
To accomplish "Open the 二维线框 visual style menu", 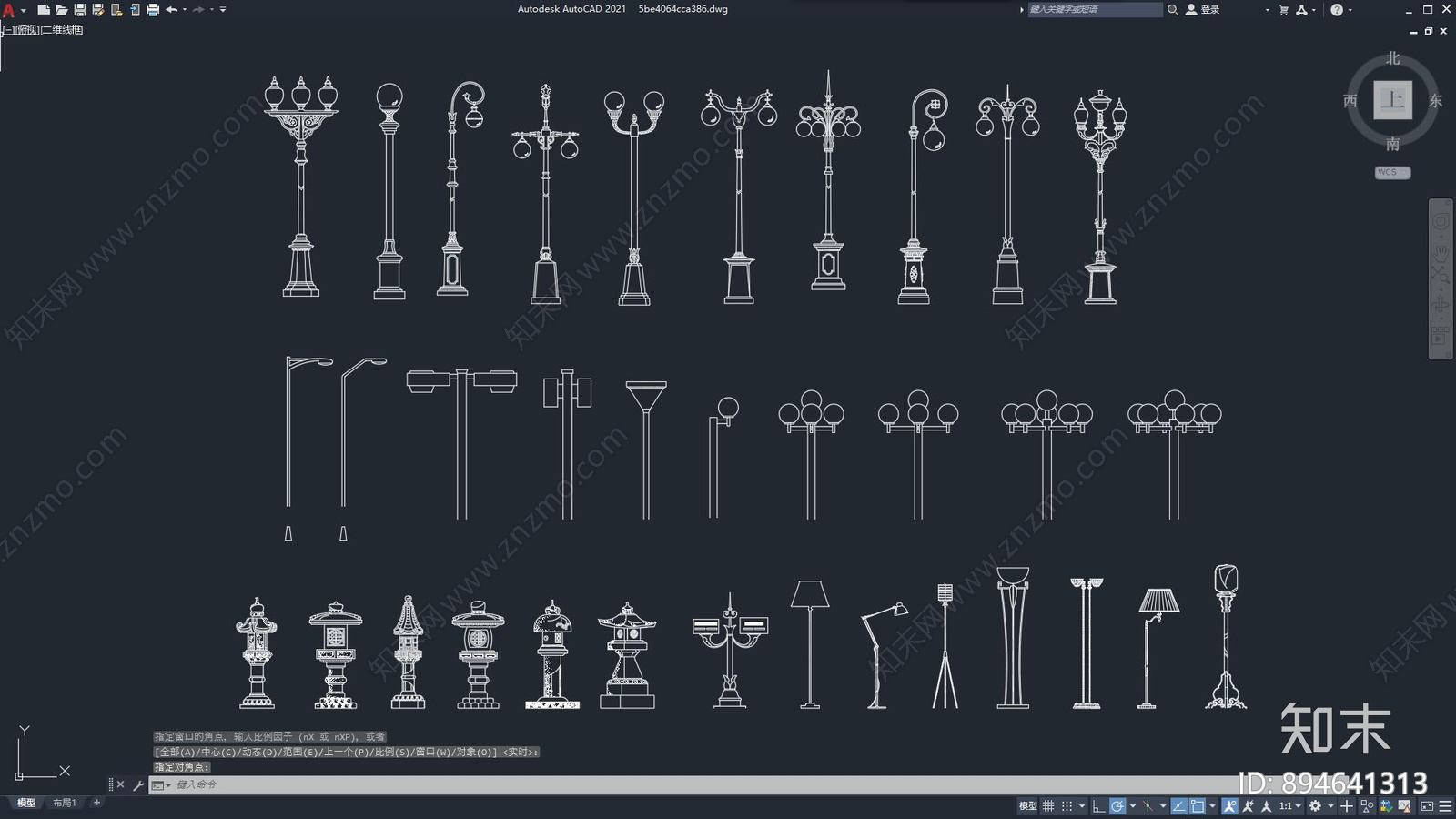I will pos(63,30).
